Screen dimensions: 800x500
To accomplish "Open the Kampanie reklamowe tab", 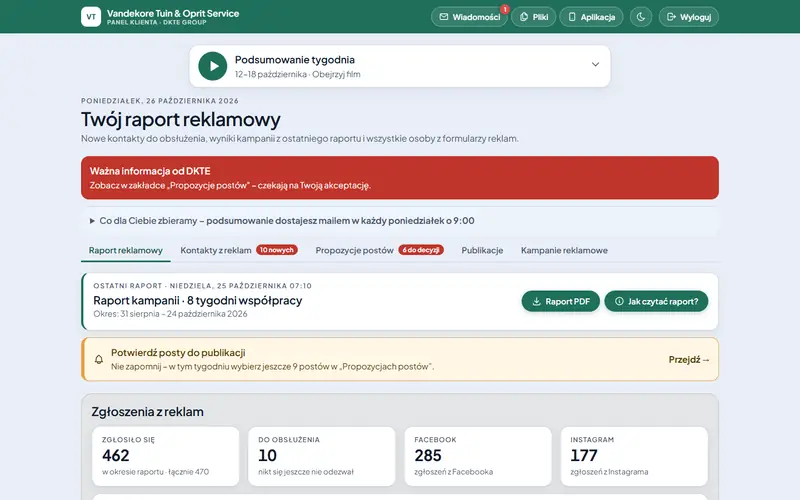I will pos(564,250).
